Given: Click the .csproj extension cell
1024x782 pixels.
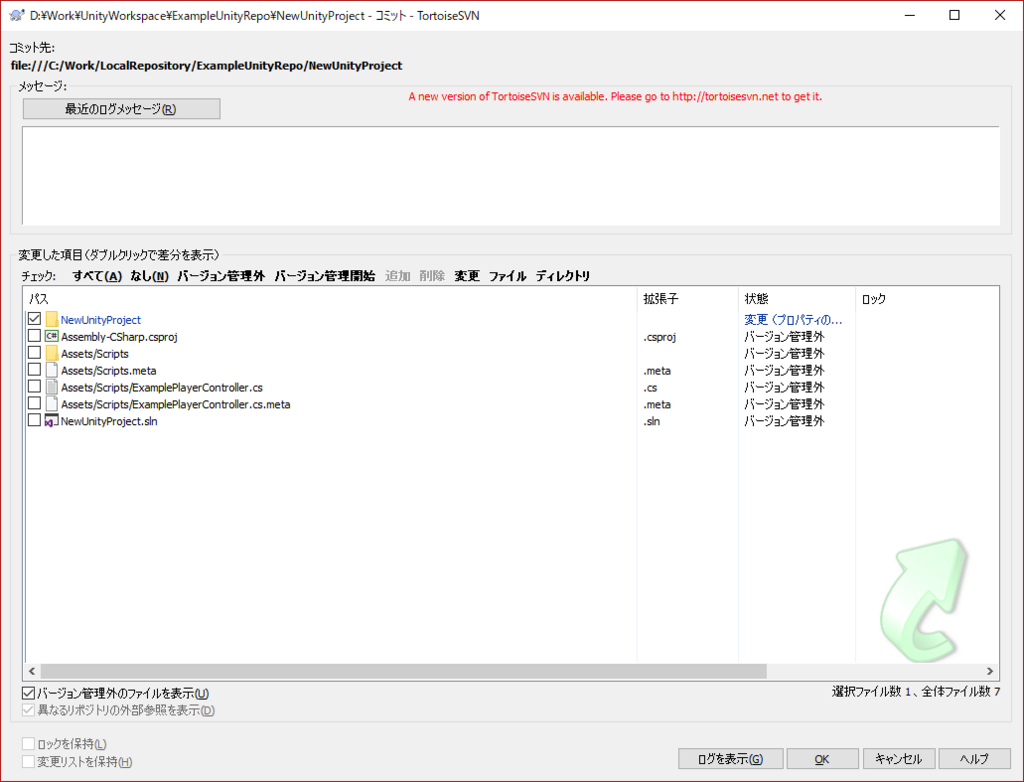Looking at the screenshot, I should (660, 337).
